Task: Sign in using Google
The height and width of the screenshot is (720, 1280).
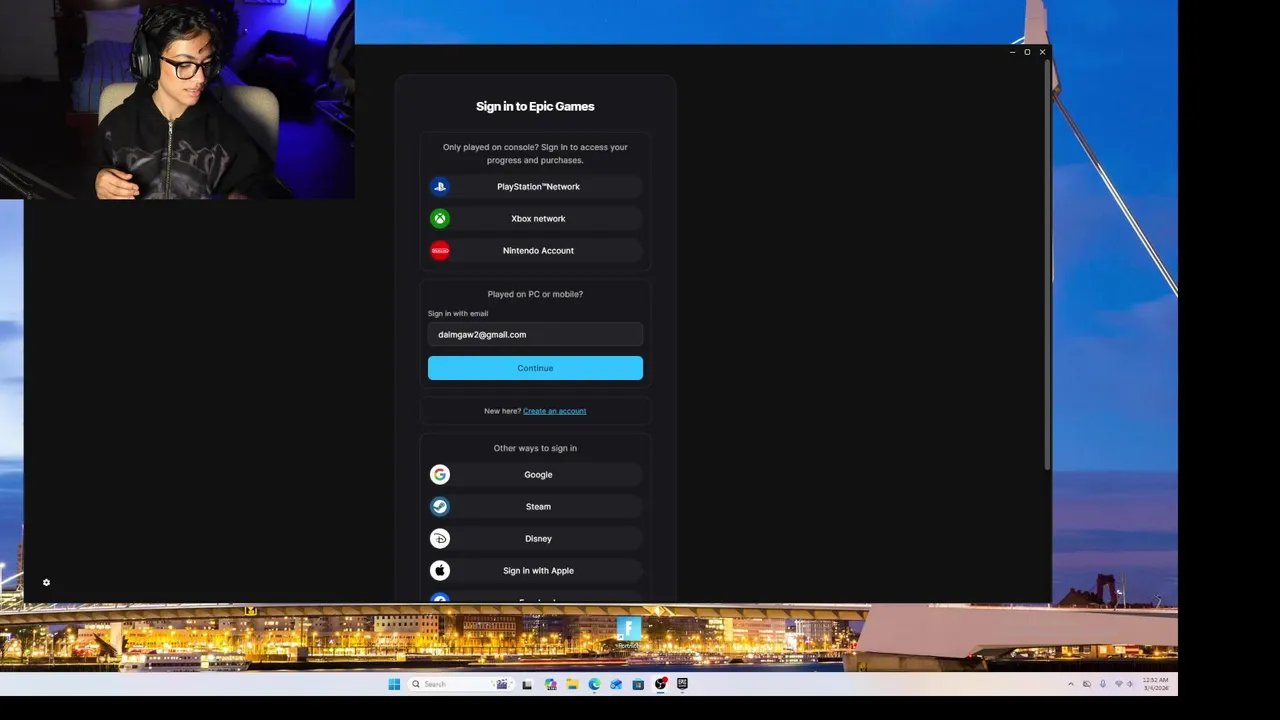Action: coord(535,474)
